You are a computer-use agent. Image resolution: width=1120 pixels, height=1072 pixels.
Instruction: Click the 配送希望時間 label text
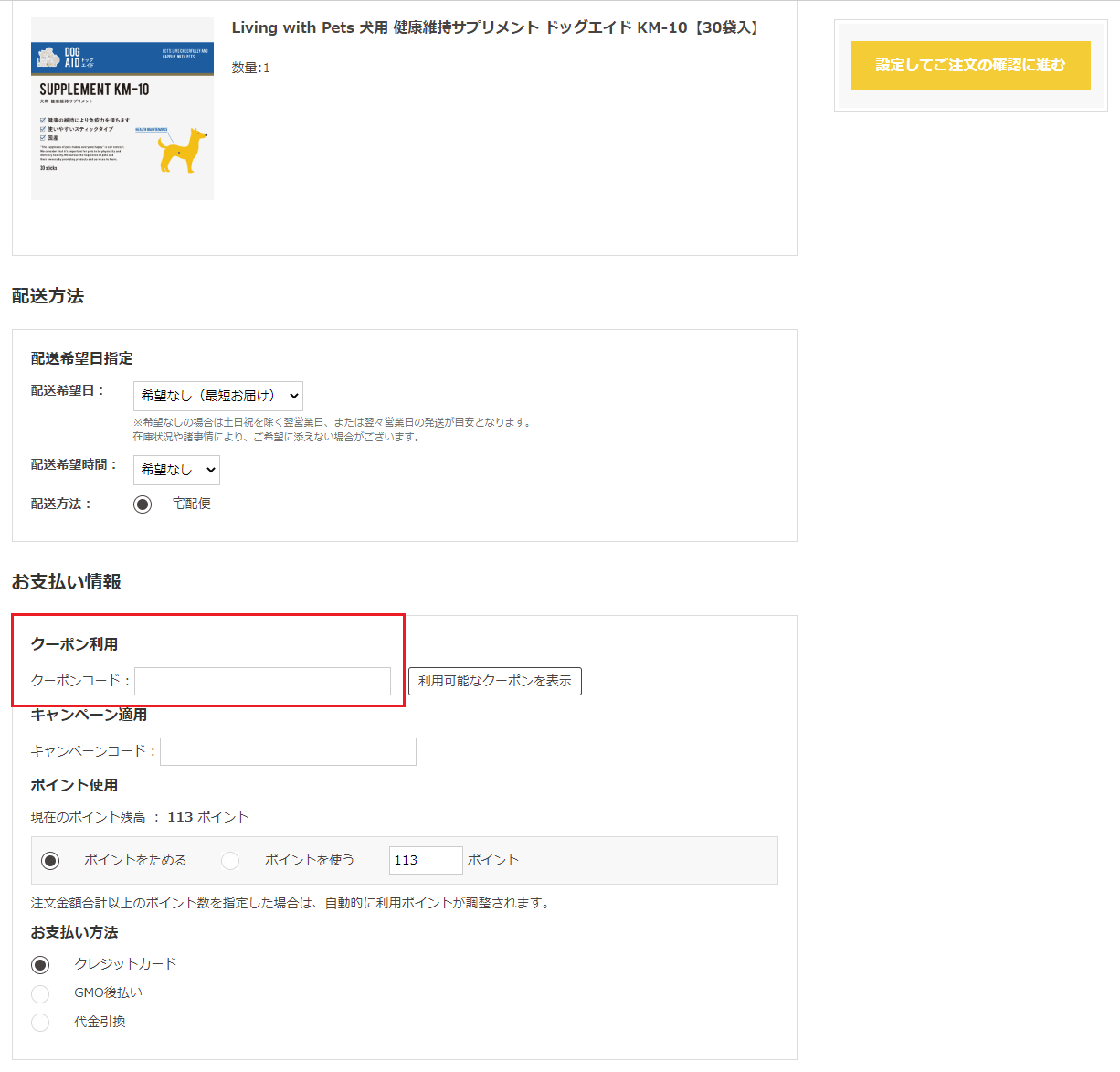[70, 465]
